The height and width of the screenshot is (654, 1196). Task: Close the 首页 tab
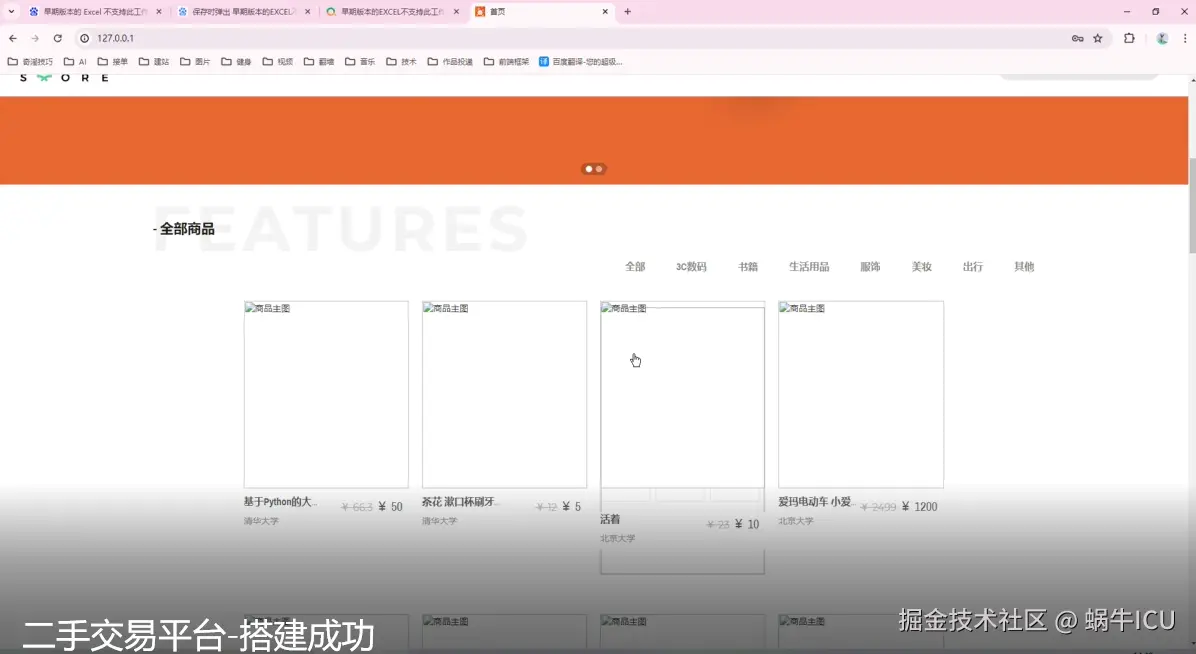coord(605,11)
